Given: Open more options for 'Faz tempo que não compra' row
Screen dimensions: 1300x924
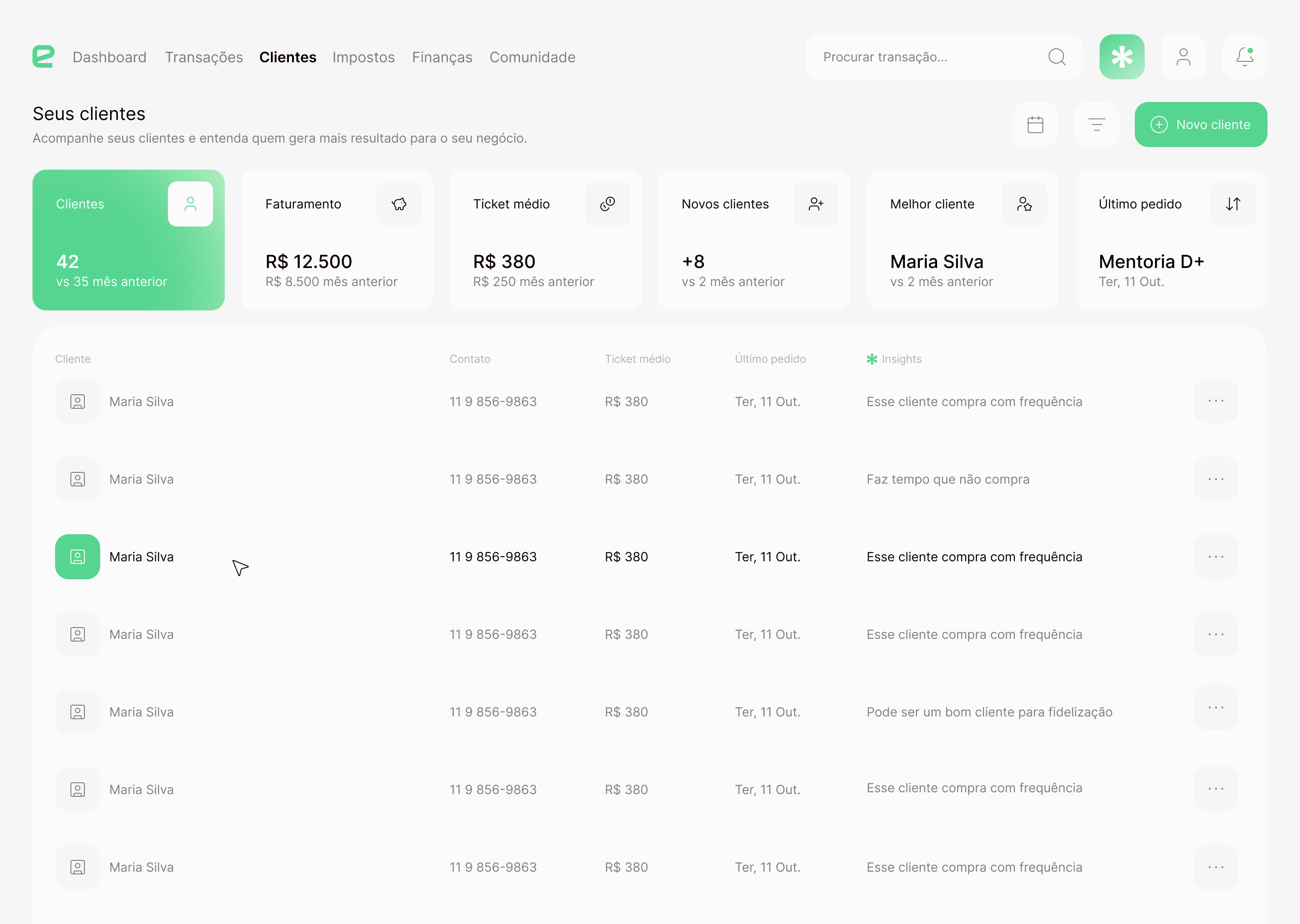Looking at the screenshot, I should click(1216, 479).
